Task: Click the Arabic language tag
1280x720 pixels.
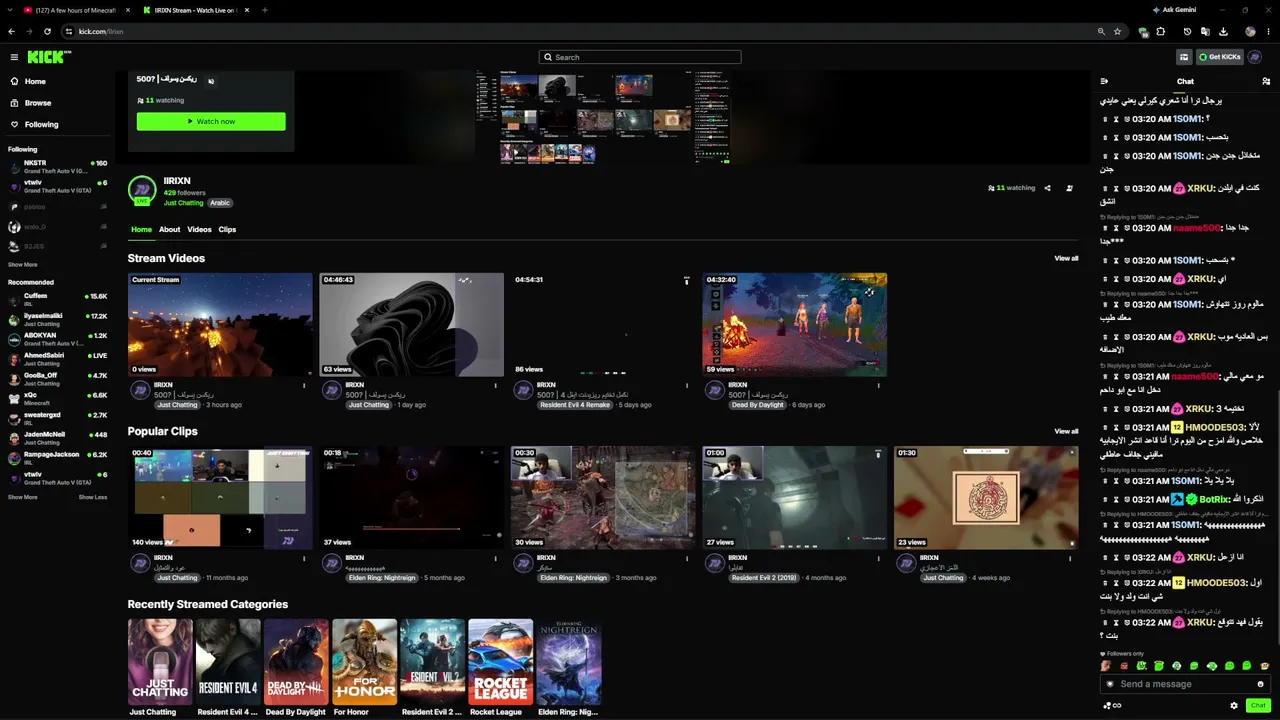Action: (219, 203)
